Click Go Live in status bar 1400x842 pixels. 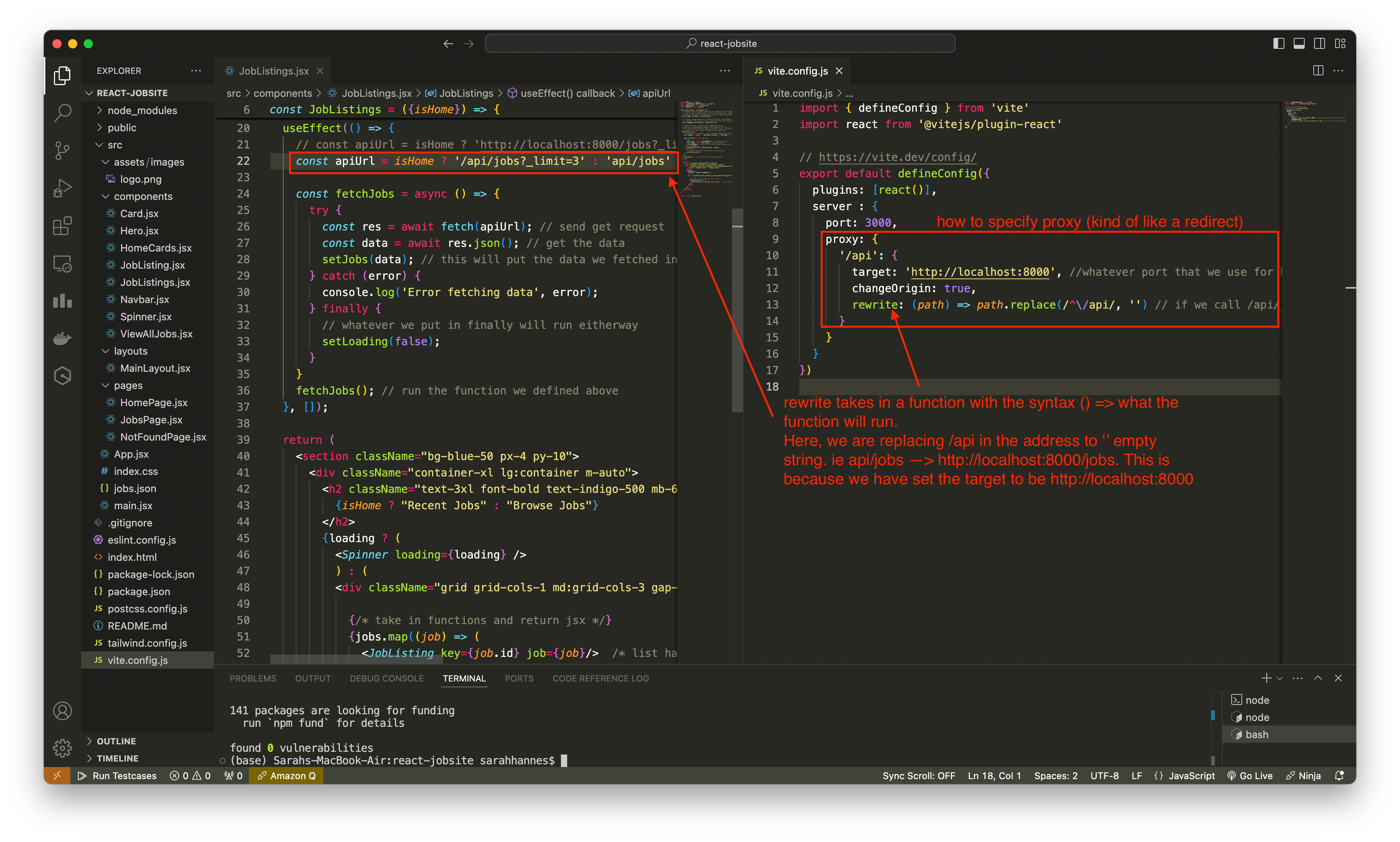tap(1250, 776)
